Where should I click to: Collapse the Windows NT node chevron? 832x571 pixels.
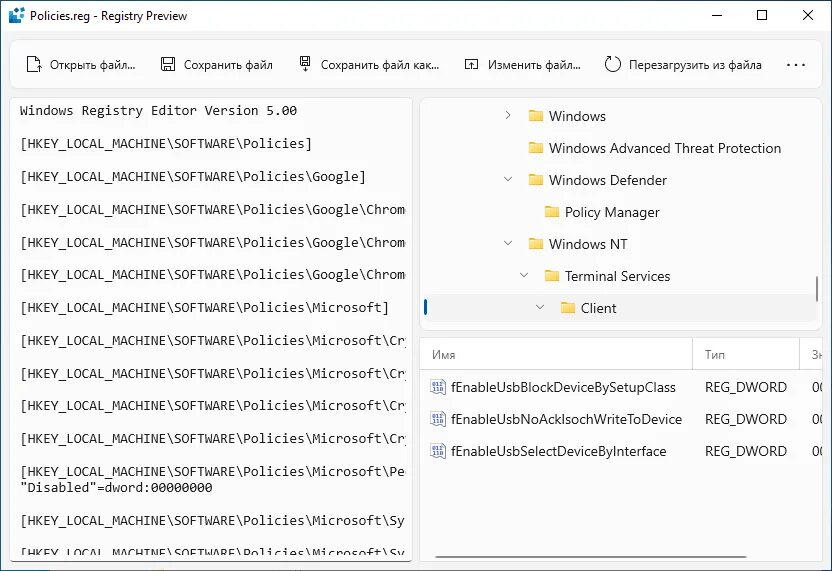pos(508,244)
